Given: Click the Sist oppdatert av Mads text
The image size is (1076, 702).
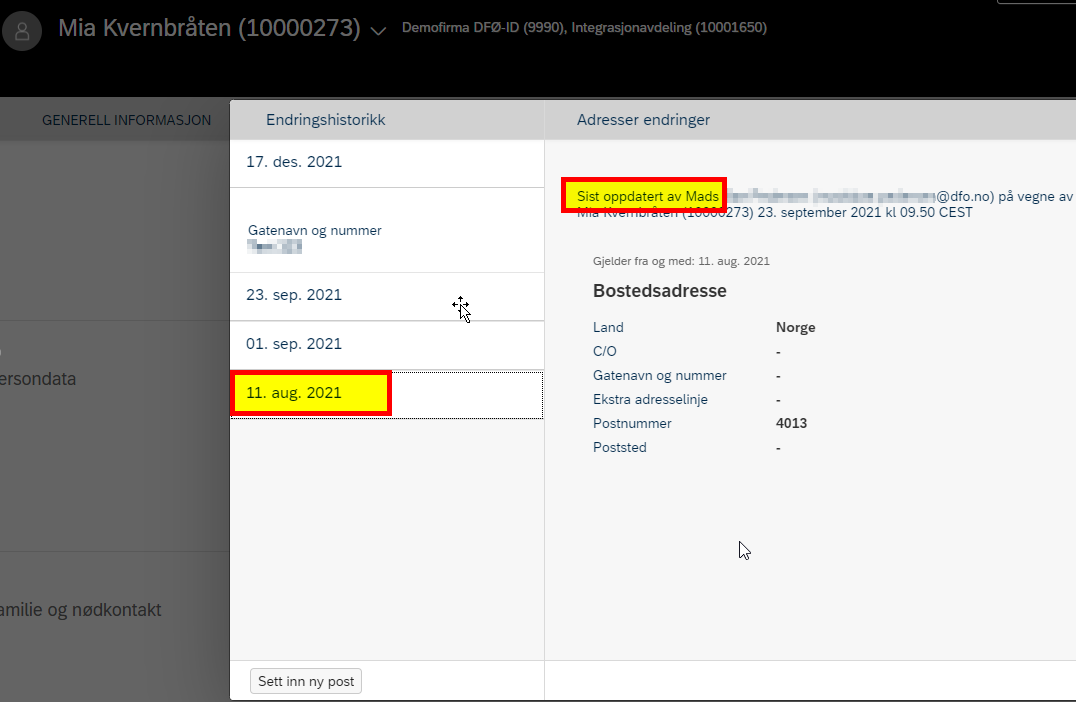Looking at the screenshot, I should (648, 197).
